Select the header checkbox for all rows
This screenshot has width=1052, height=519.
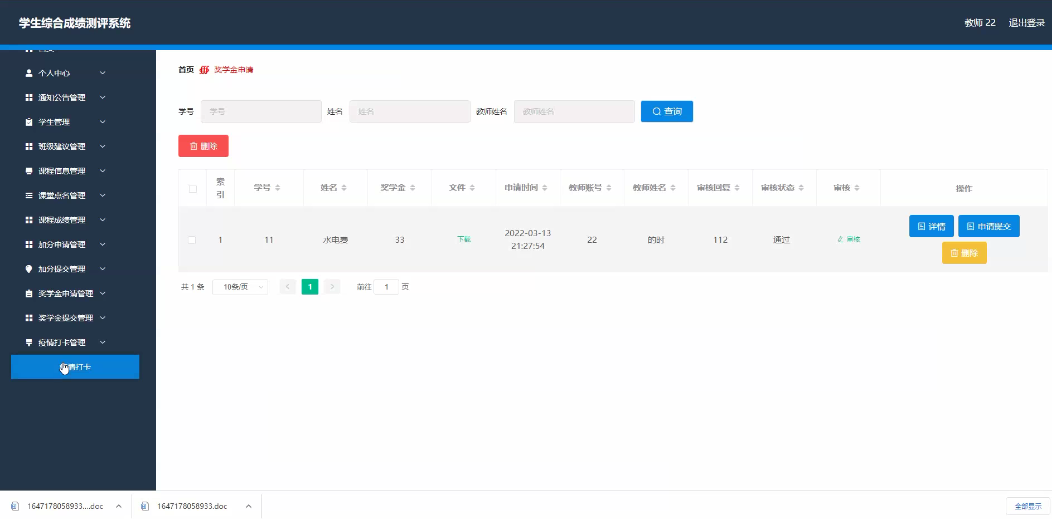193,189
